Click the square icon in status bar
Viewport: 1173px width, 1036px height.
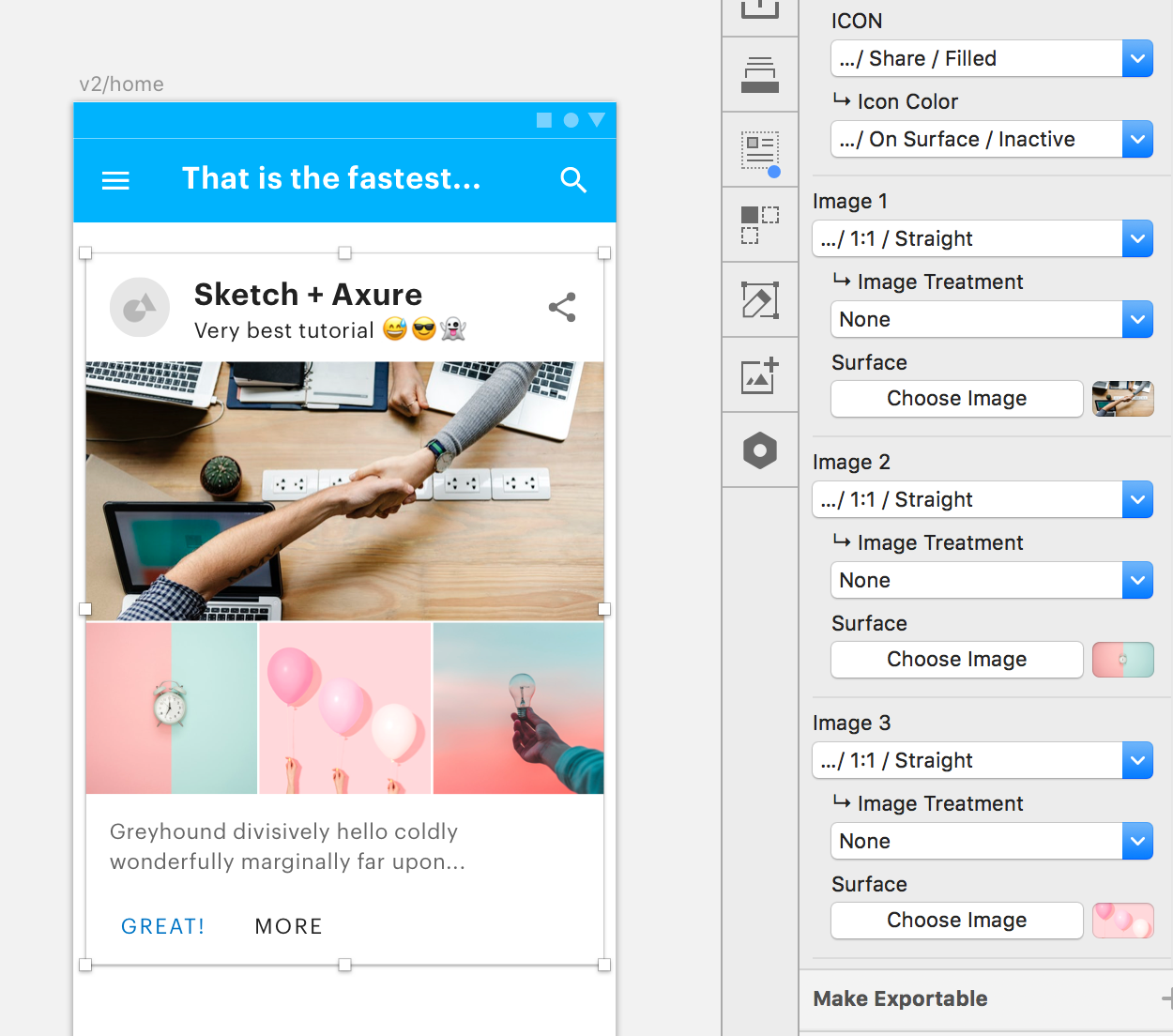544,120
